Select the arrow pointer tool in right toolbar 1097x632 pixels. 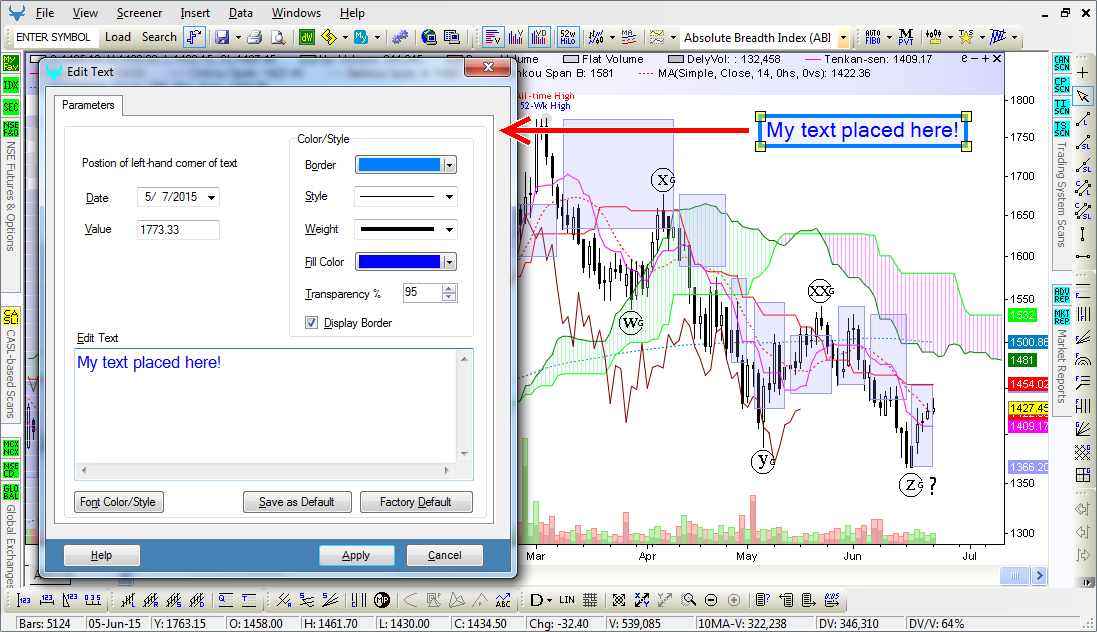pos(1083,95)
